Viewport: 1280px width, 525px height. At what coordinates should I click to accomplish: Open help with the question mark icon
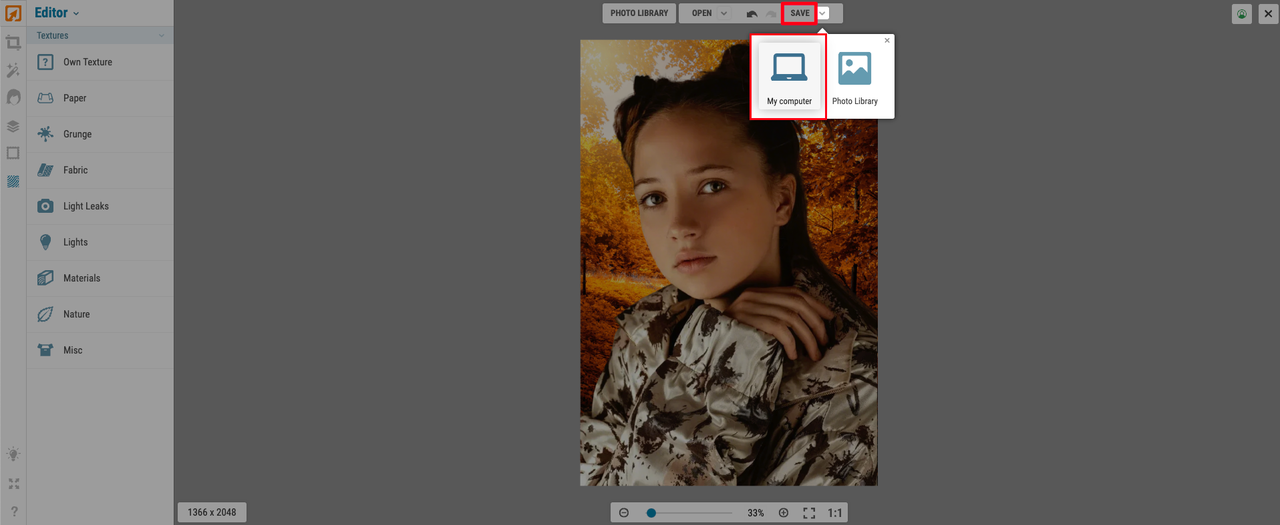pos(13,512)
